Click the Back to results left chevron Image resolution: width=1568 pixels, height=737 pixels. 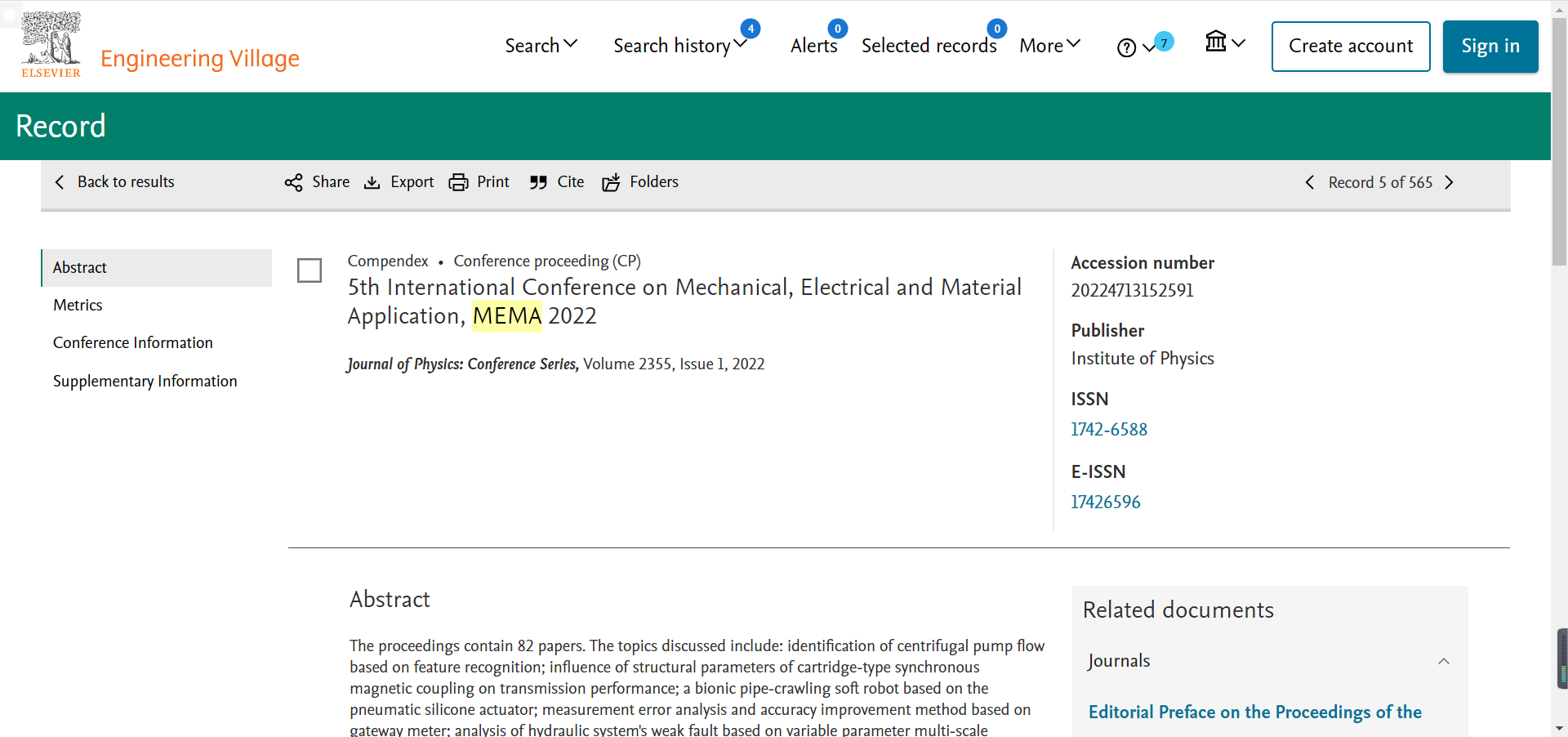(x=59, y=182)
